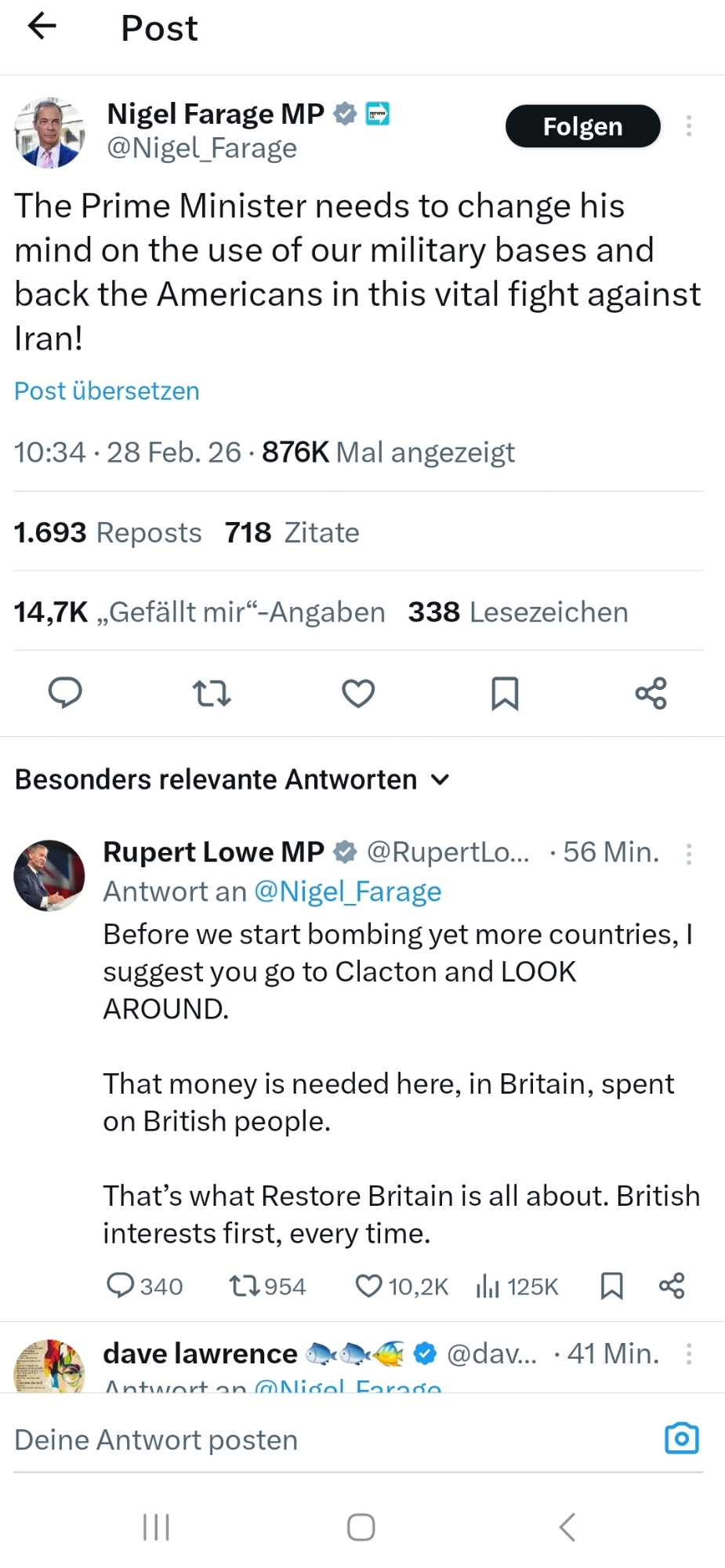The width and height of the screenshot is (725, 1568).
Task: Open the three-dot menu for Nigel Farage's post
Action: (688, 126)
